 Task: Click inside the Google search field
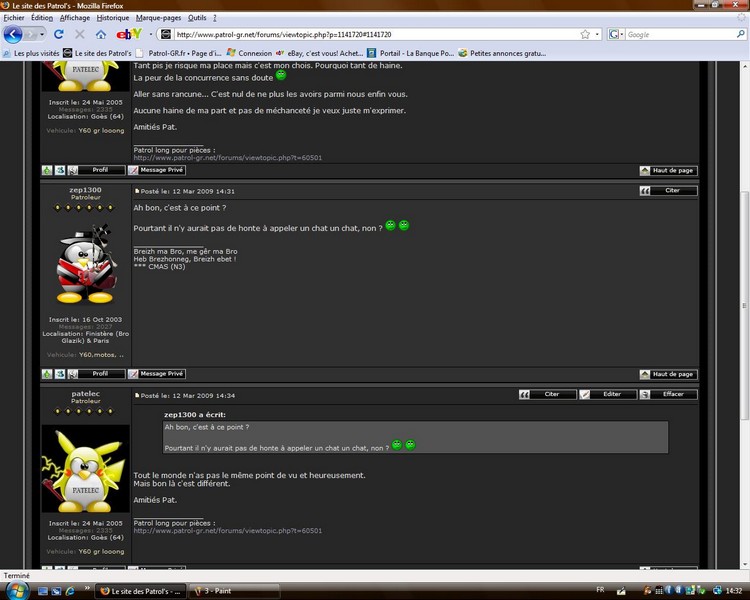tap(680, 34)
